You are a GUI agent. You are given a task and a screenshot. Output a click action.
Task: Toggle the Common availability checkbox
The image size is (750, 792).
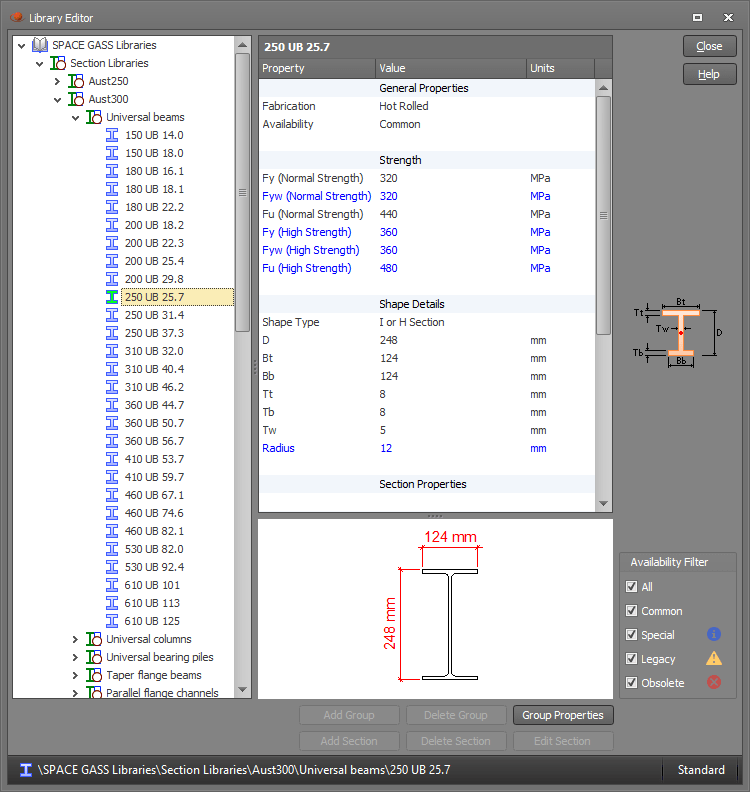point(631,611)
